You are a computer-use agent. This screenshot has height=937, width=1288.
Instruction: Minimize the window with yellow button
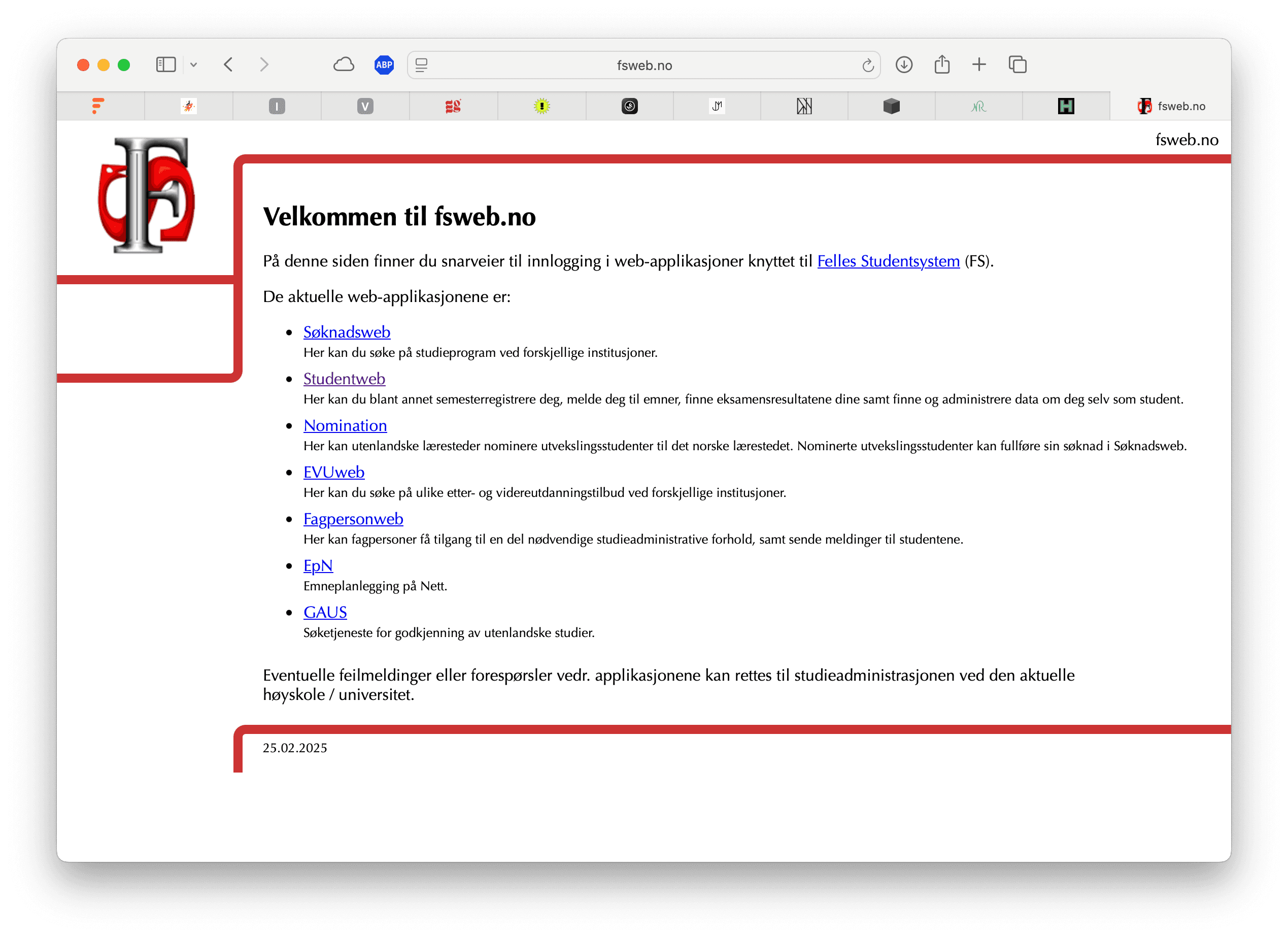point(104,65)
